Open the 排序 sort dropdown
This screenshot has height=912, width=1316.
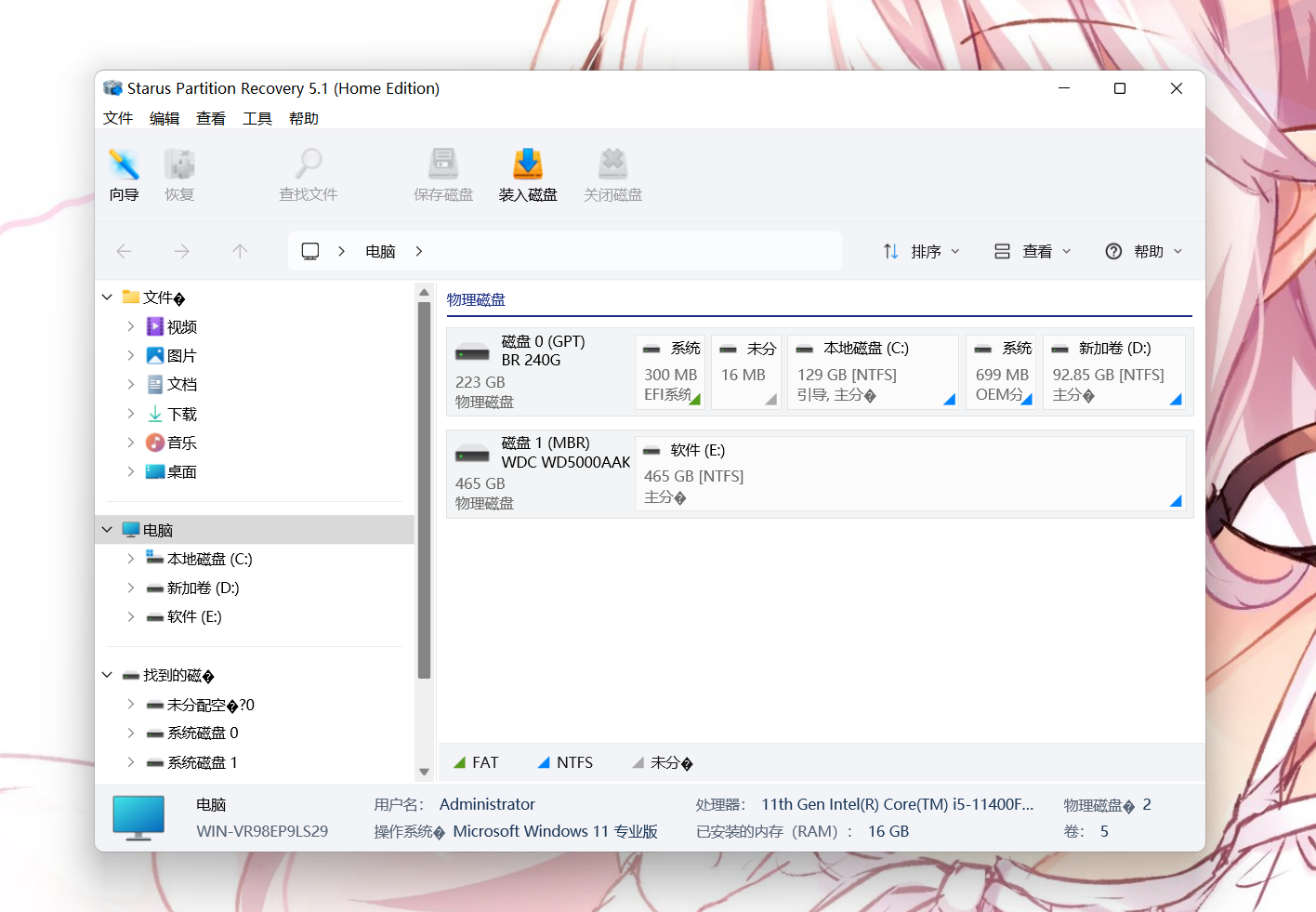[921, 251]
